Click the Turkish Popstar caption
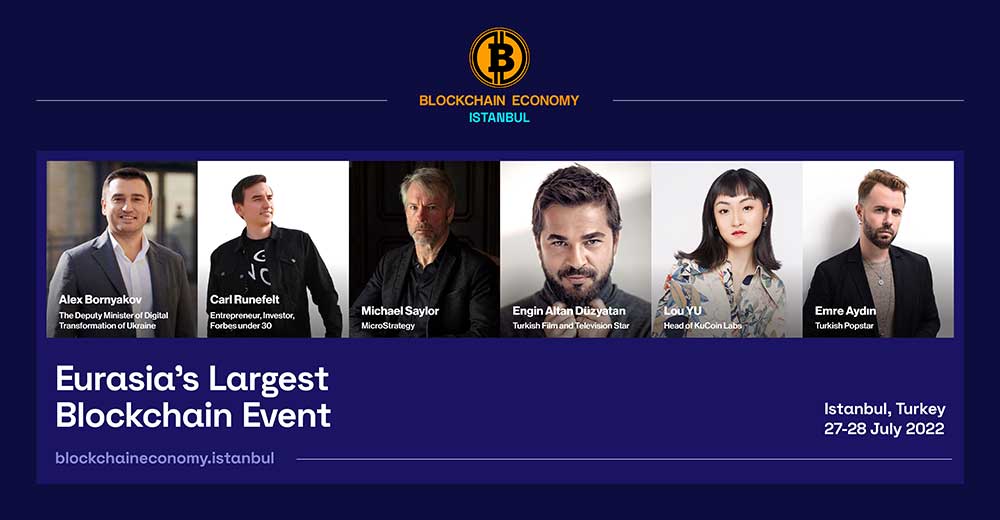The width and height of the screenshot is (1000, 520). pyautogui.click(x=844, y=325)
